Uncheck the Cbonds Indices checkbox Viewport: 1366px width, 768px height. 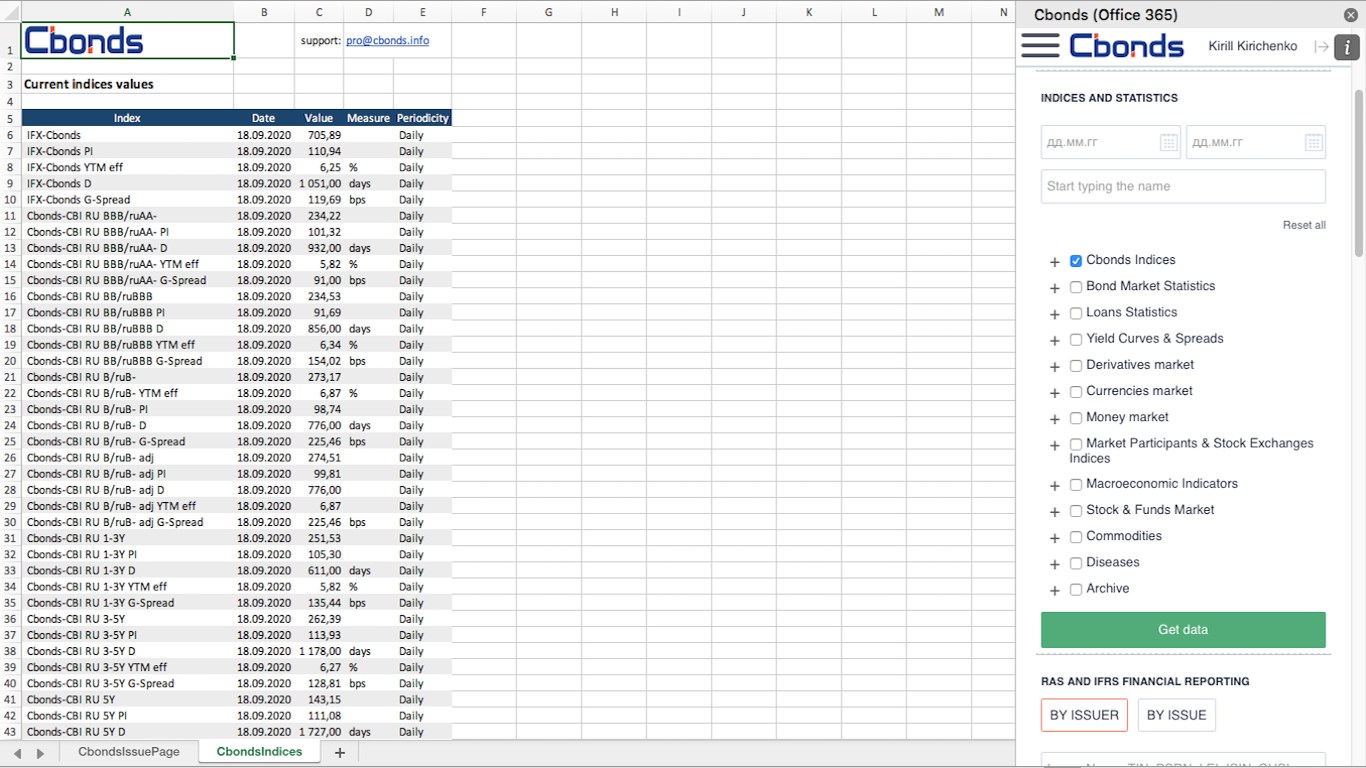pyautogui.click(x=1076, y=261)
